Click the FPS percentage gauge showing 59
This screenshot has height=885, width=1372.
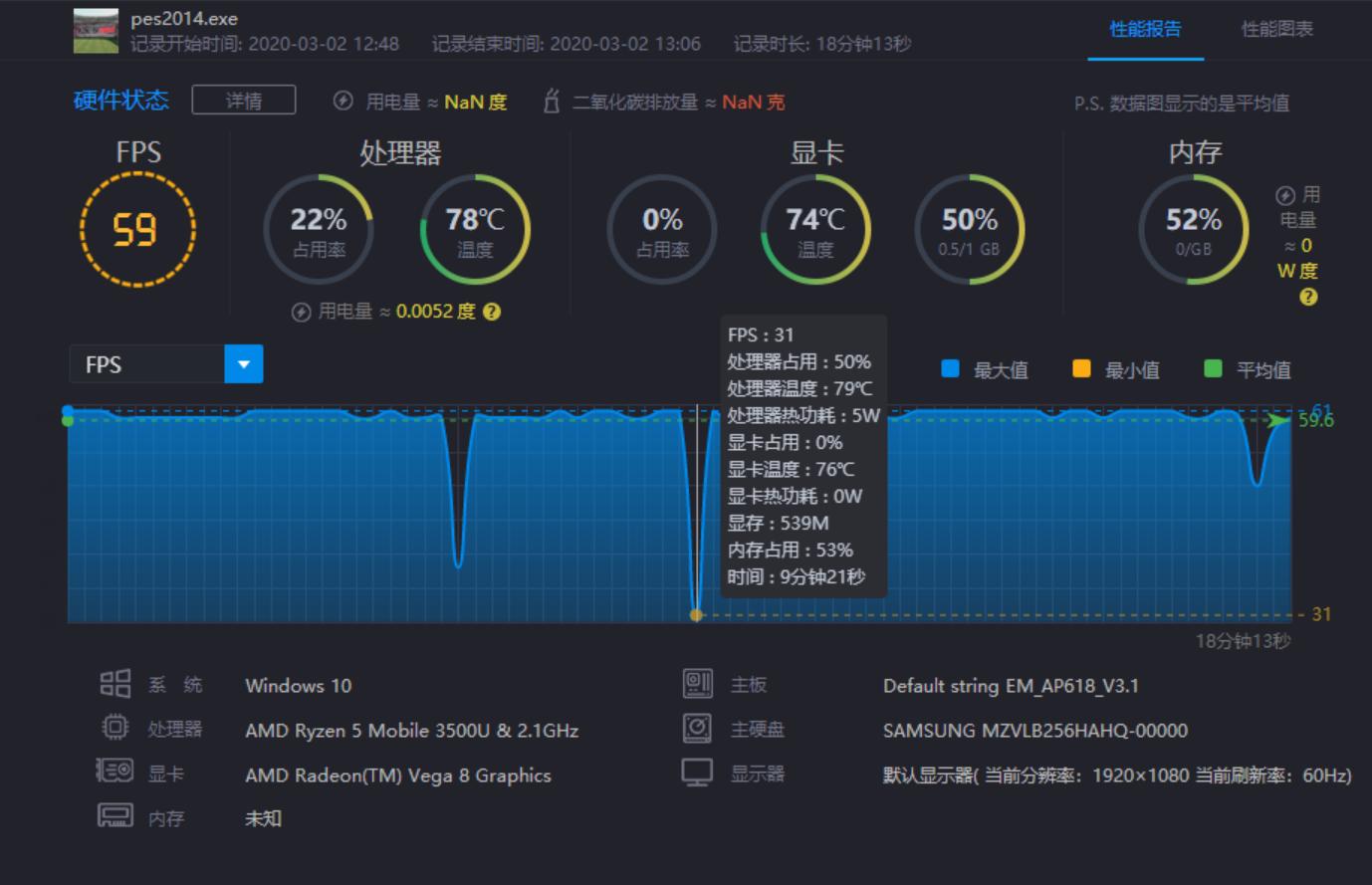pyautogui.click(x=137, y=230)
